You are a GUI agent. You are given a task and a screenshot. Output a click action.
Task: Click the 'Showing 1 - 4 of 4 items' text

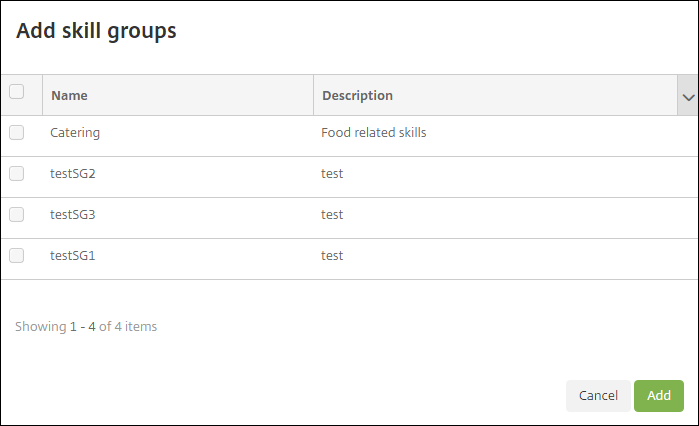pyautogui.click(x=86, y=326)
